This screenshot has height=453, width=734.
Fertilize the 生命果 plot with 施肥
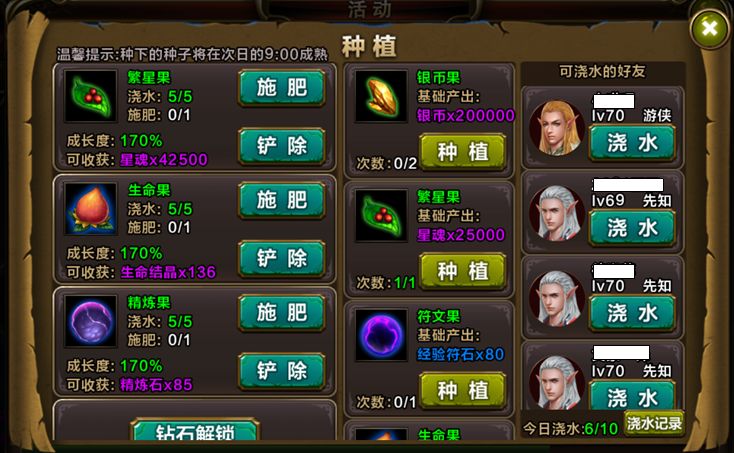[x=282, y=200]
